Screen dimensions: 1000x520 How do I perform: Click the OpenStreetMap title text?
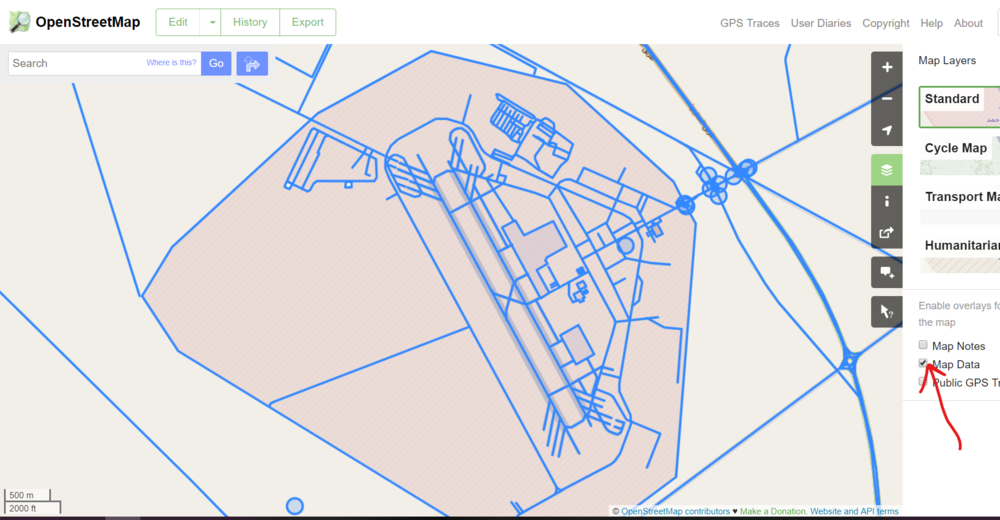87,22
